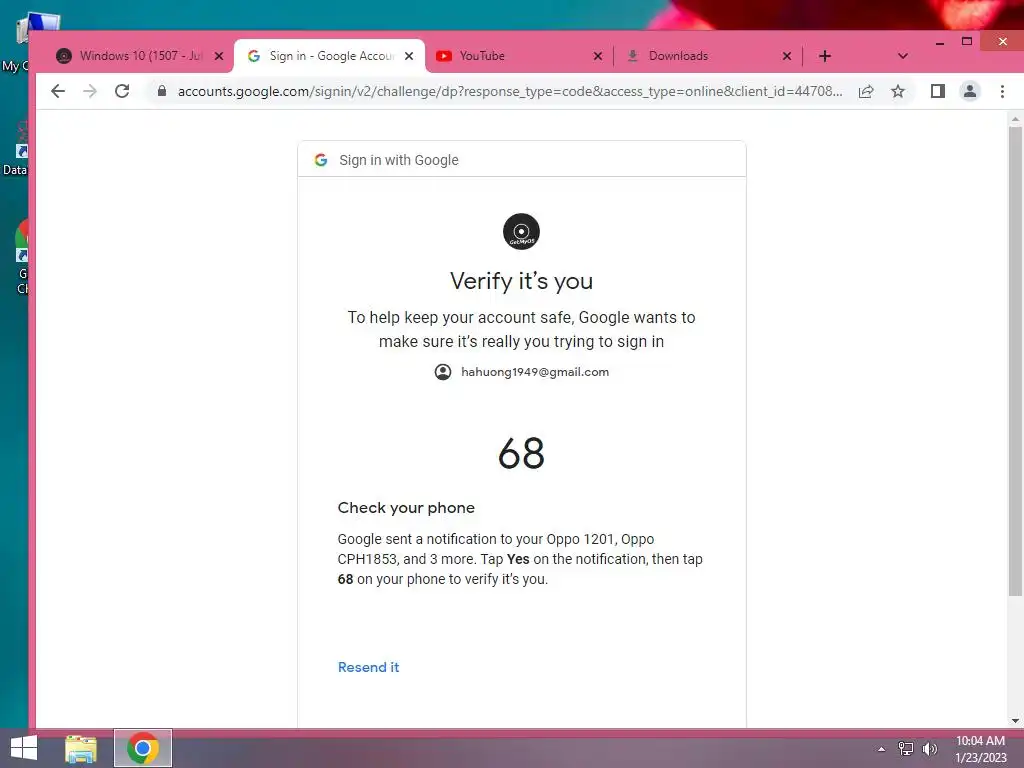Image resolution: width=1024 pixels, height=768 pixels.
Task: Bookmark this tab with star icon
Action: click(898, 91)
